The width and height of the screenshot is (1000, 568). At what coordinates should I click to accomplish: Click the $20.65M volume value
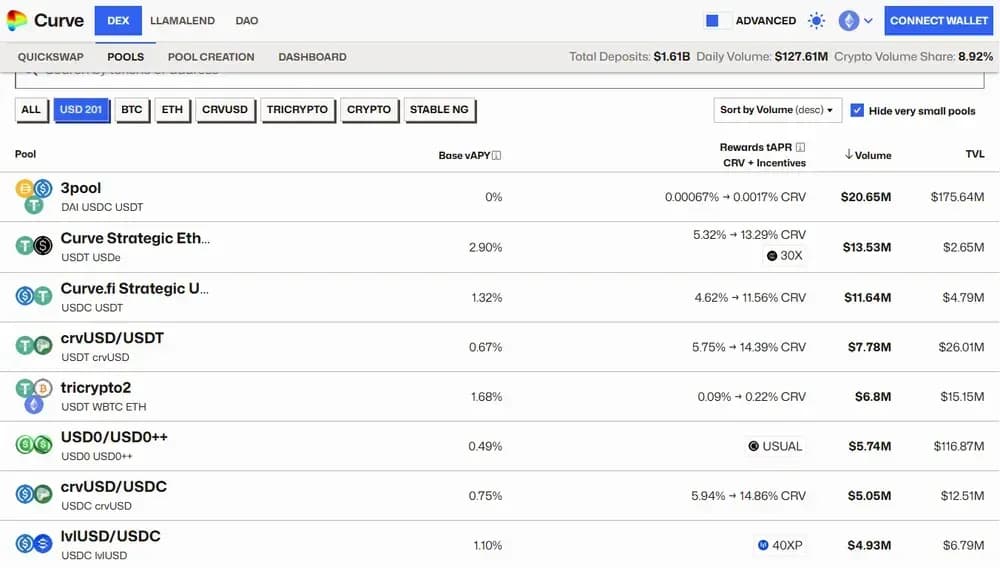point(865,197)
